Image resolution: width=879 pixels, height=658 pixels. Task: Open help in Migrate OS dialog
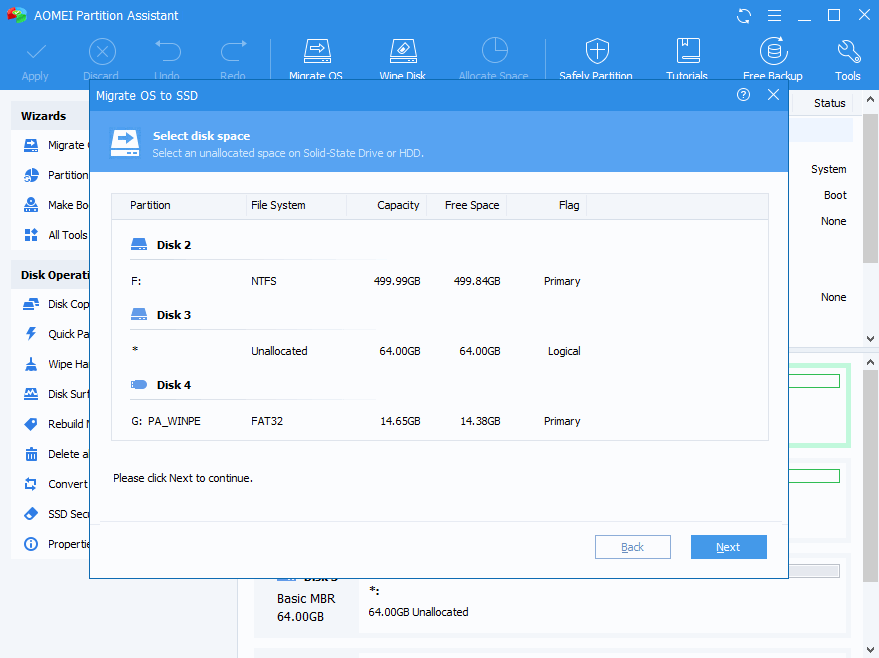coord(743,95)
